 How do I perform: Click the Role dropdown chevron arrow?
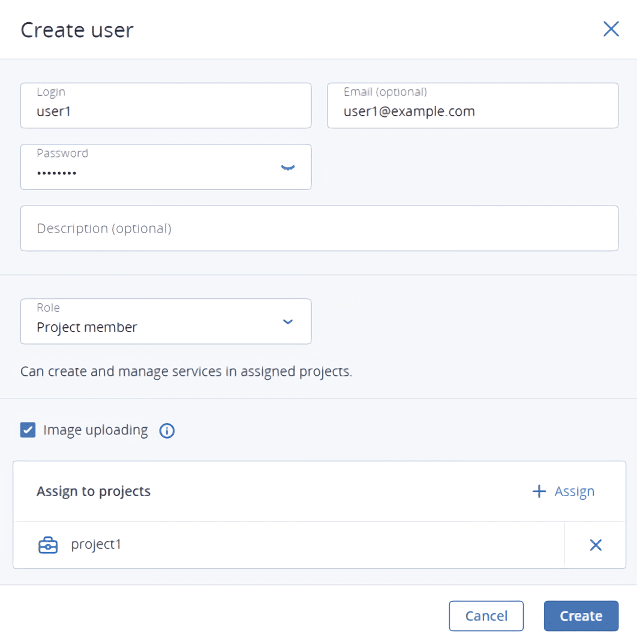288,322
